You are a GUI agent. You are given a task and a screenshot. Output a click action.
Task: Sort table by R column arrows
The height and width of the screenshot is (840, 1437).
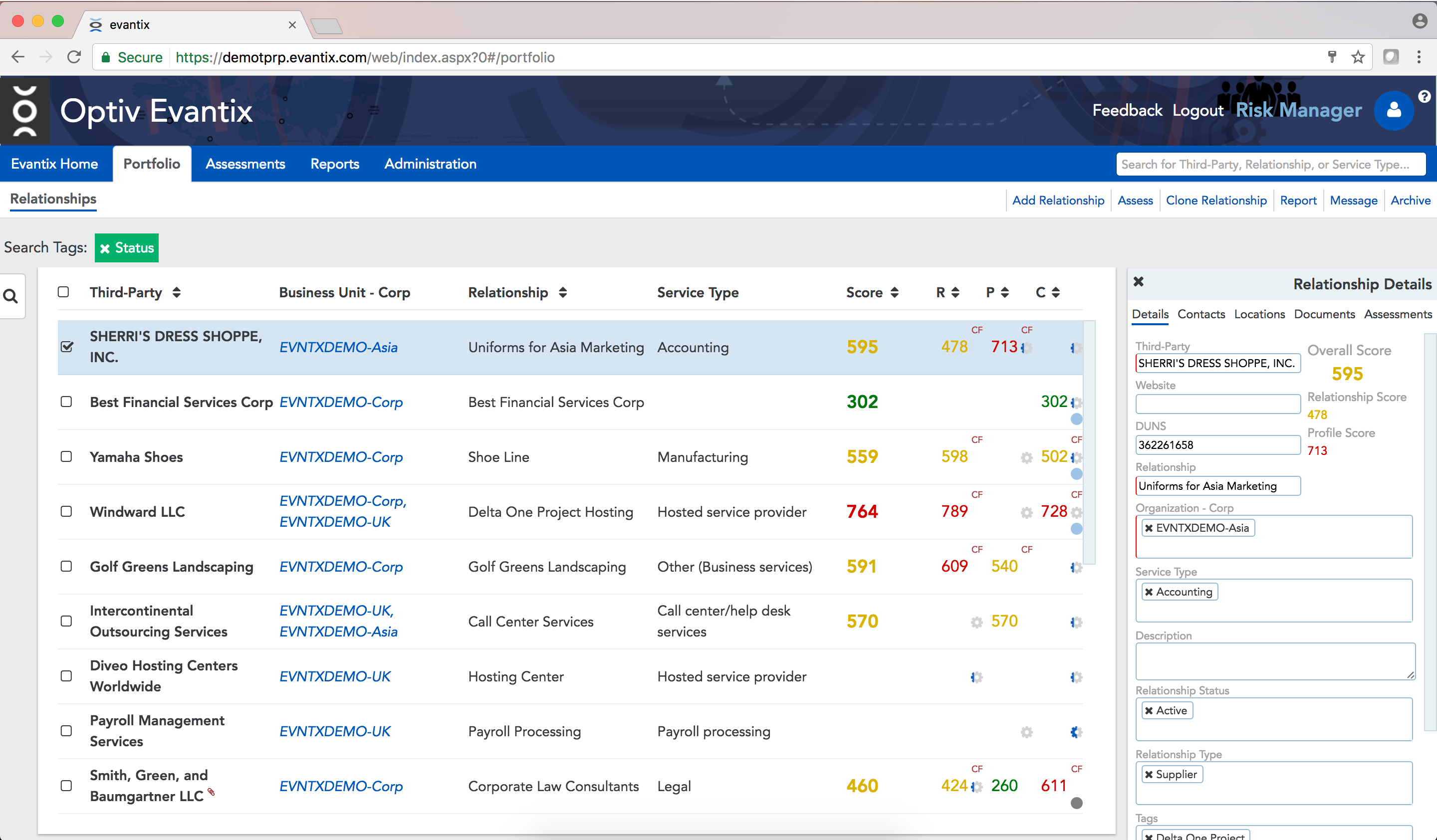(955, 292)
